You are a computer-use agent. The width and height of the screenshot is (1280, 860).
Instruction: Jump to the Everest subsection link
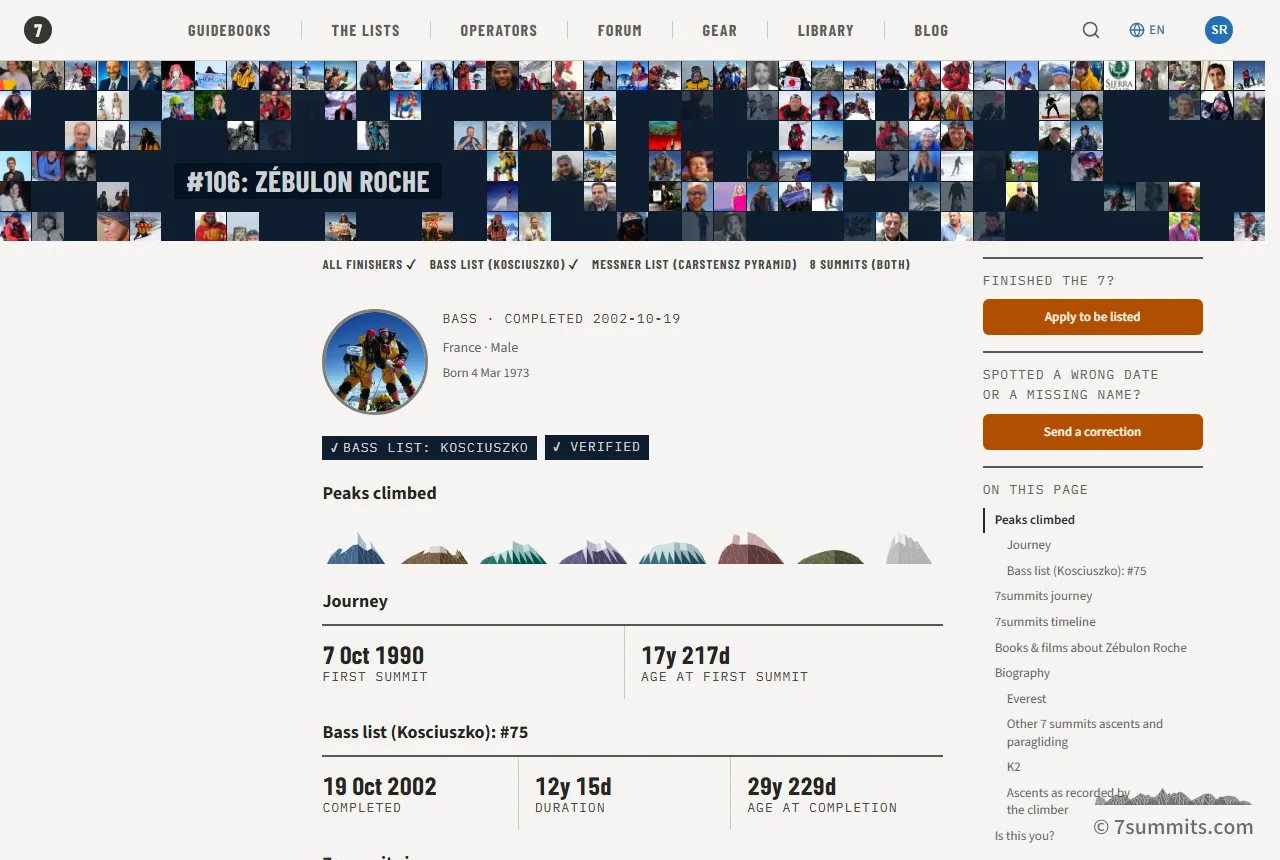tap(1027, 699)
